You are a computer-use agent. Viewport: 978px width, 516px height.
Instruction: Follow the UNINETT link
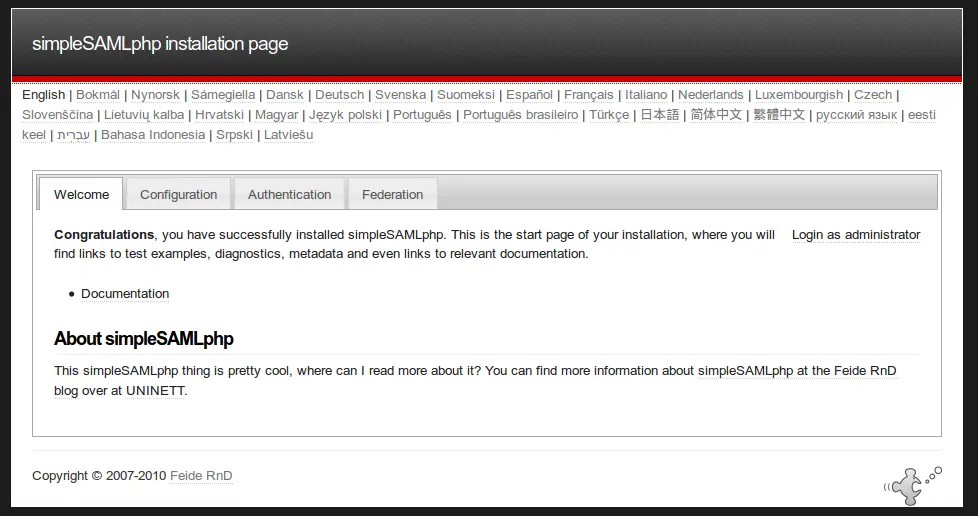pos(155,391)
